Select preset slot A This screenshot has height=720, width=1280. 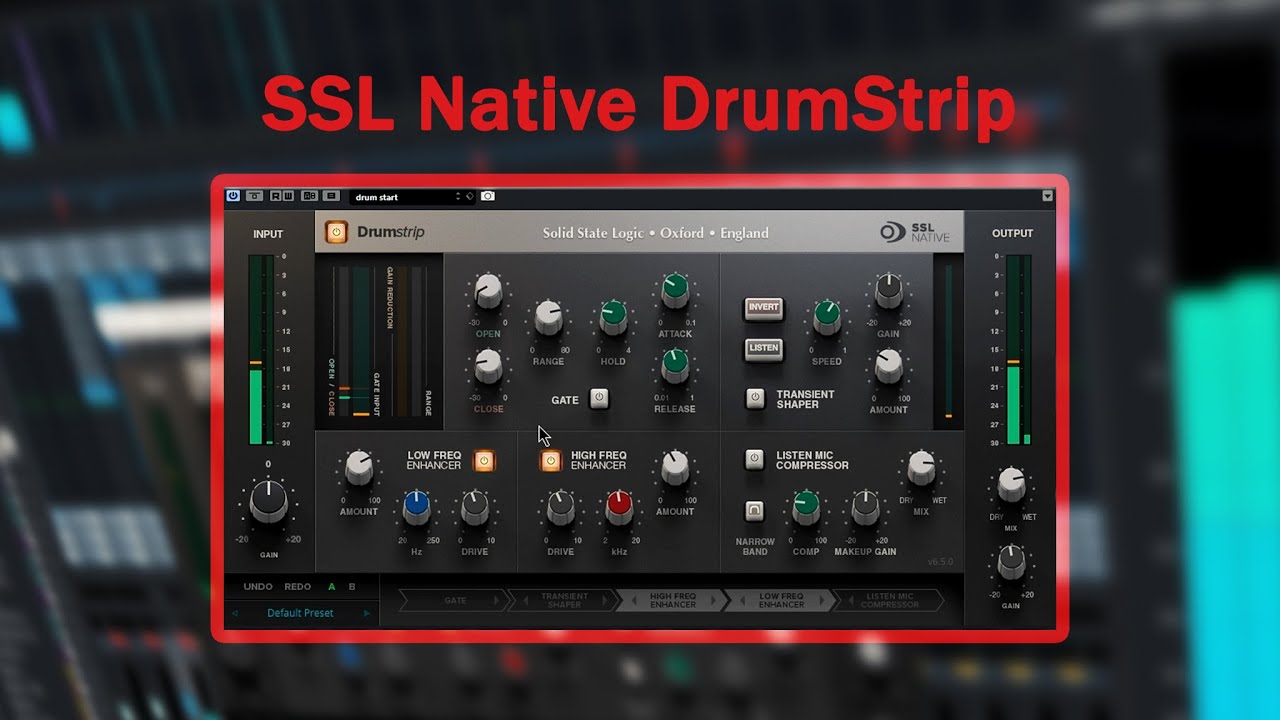coord(332,586)
